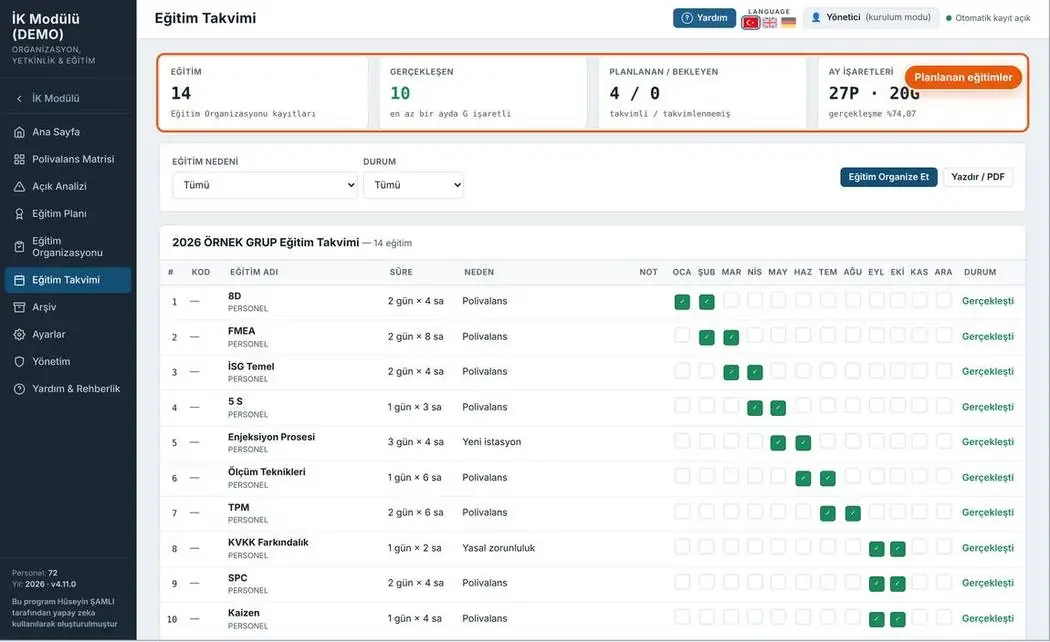Click the Eğitim Planı ribbon icon
The image size is (1050, 642).
tap(19, 214)
